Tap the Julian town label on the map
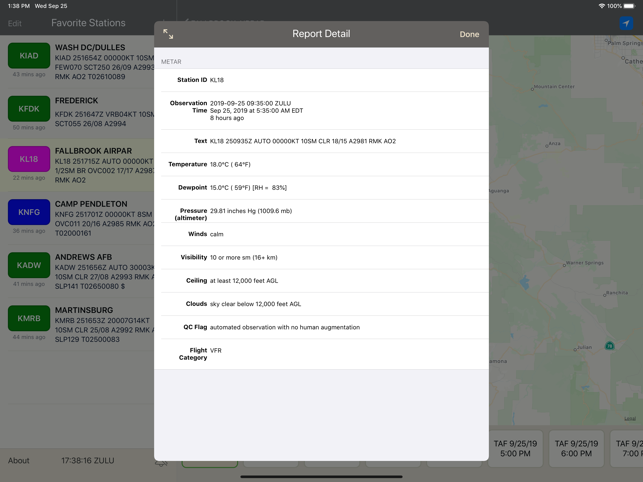 coord(584,347)
